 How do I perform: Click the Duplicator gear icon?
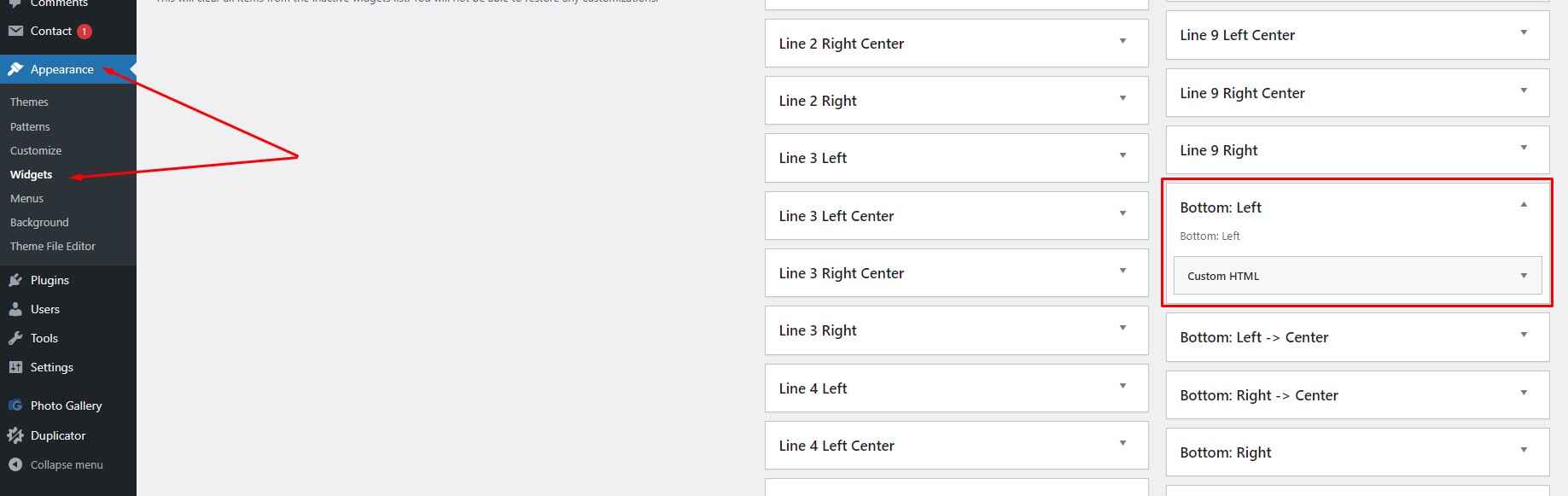click(x=15, y=435)
